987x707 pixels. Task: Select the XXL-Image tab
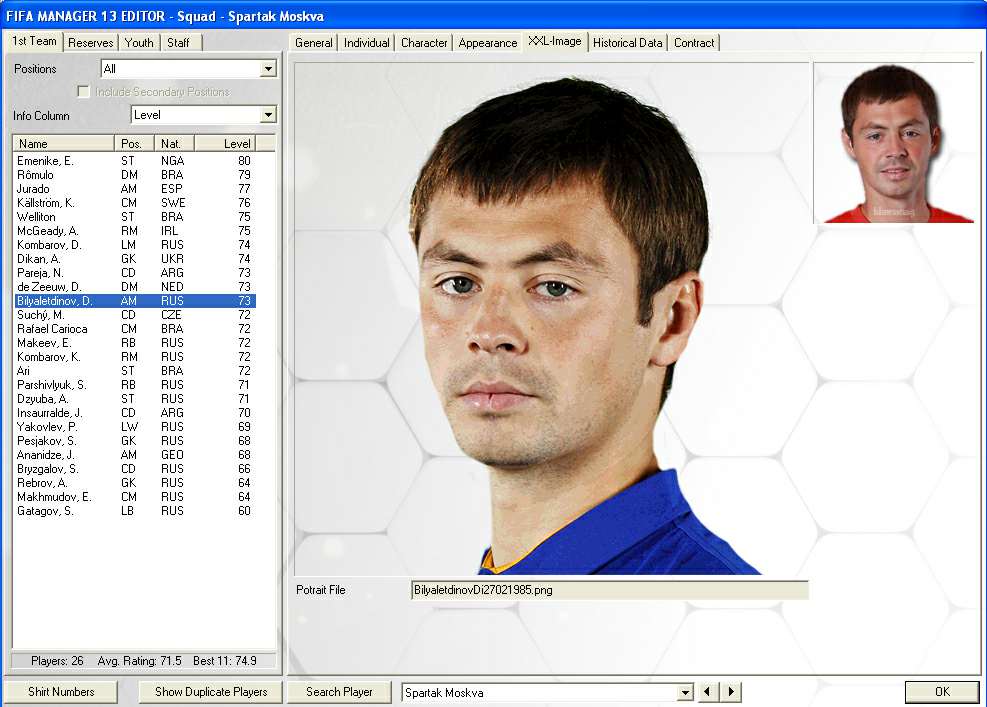pyautogui.click(x=555, y=41)
